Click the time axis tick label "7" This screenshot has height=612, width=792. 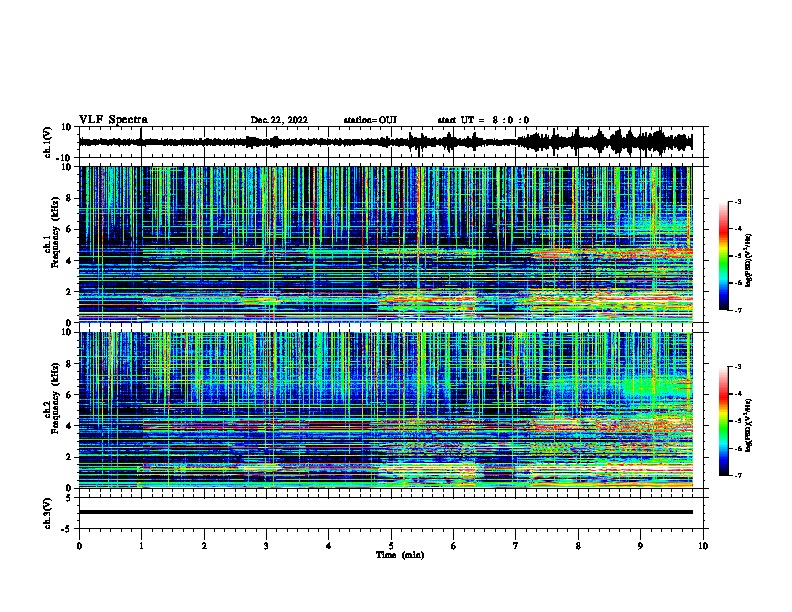coord(516,546)
